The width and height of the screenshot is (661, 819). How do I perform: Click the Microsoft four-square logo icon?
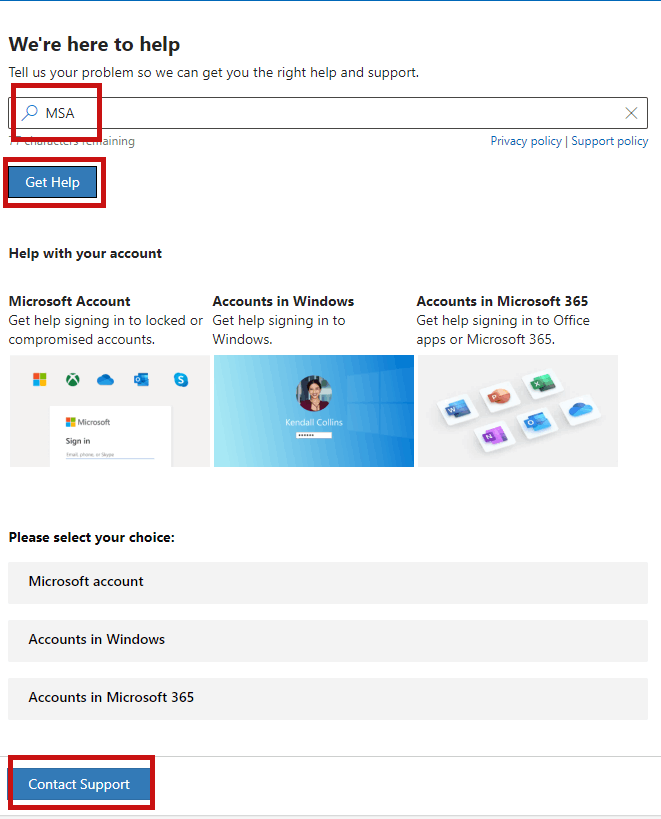pos(40,379)
